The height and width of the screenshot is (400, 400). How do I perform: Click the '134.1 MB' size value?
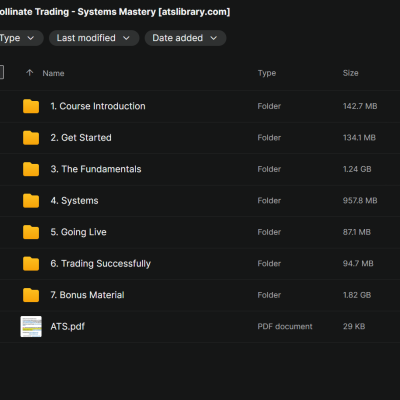click(x=359, y=138)
